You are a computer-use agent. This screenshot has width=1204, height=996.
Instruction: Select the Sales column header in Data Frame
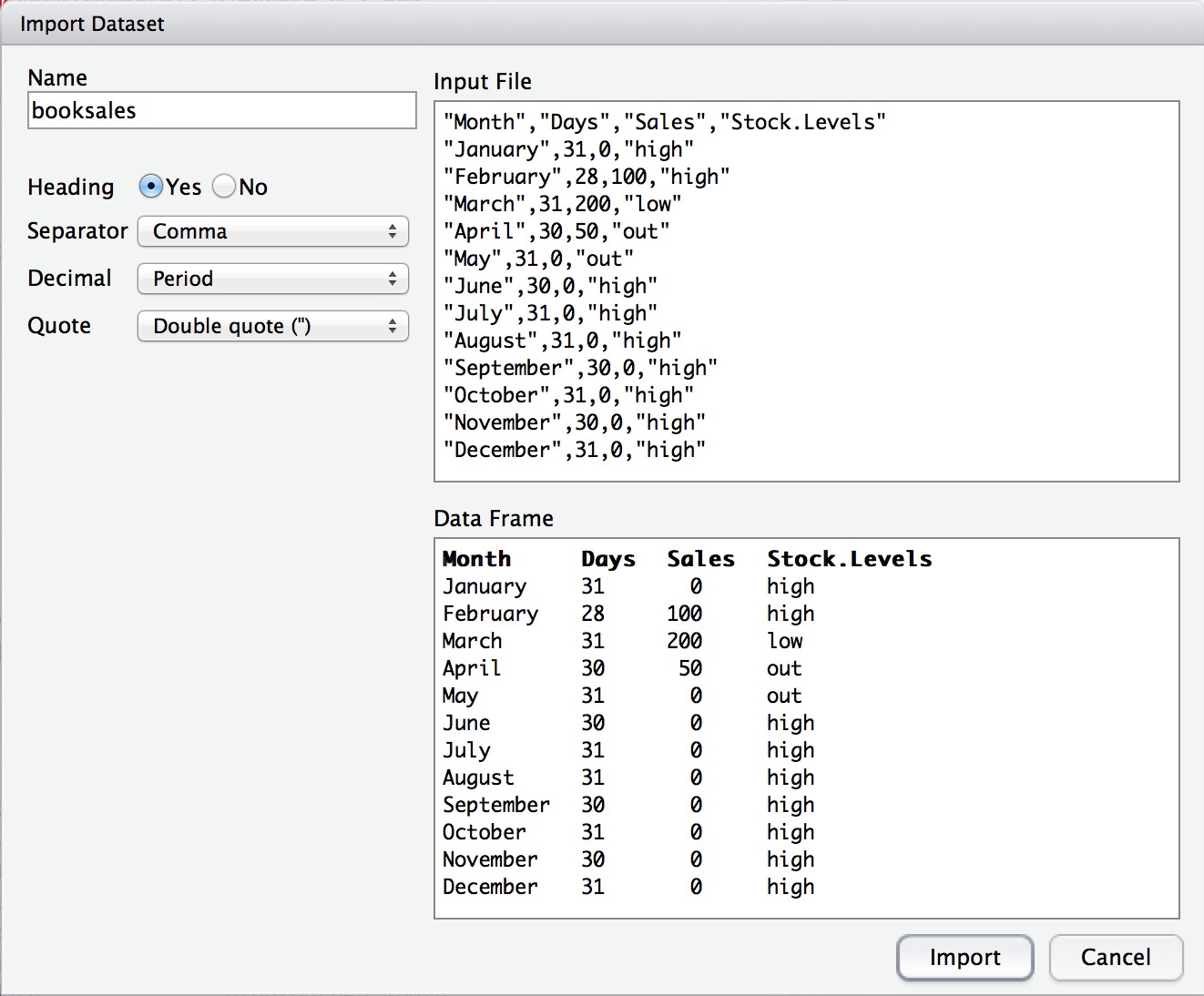pyautogui.click(x=699, y=559)
